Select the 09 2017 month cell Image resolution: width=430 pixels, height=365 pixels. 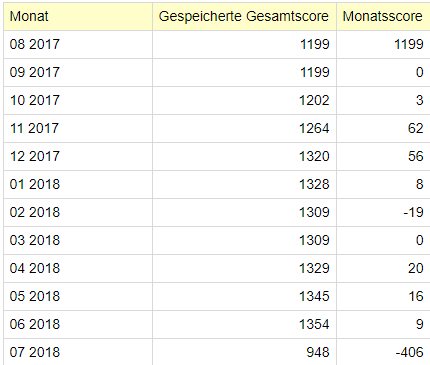tap(78, 72)
